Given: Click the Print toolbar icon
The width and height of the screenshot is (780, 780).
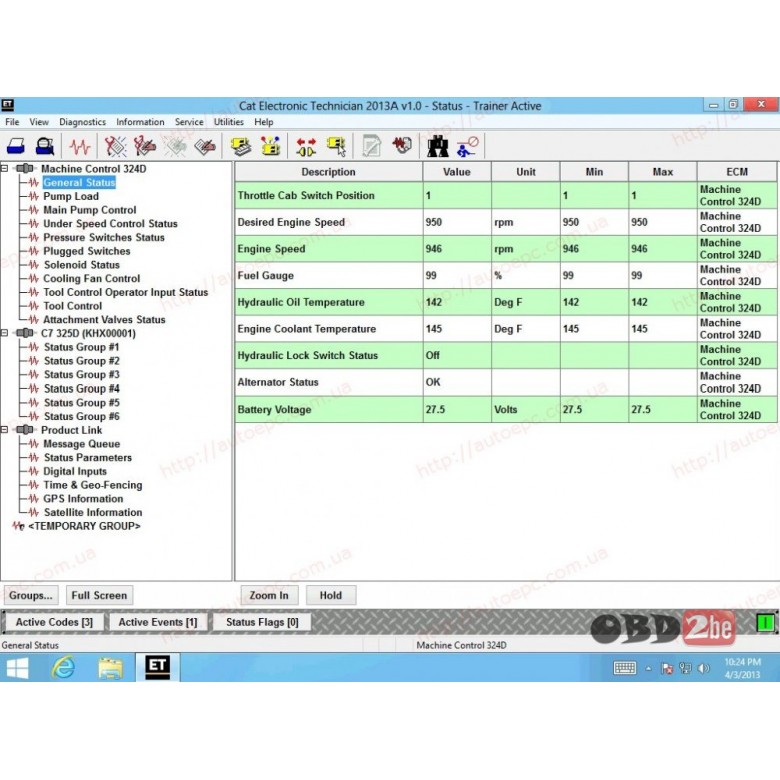Looking at the screenshot, I should point(16,146).
